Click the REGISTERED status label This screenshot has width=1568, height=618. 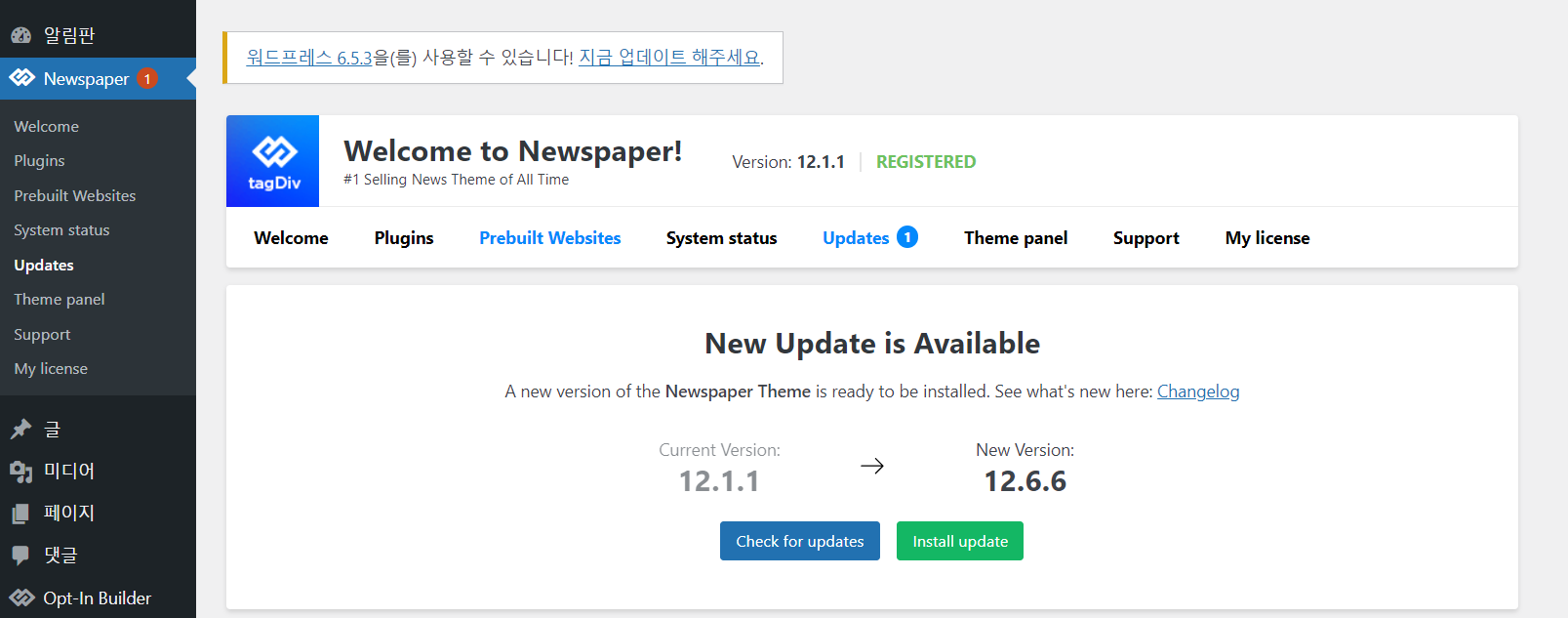click(x=926, y=162)
